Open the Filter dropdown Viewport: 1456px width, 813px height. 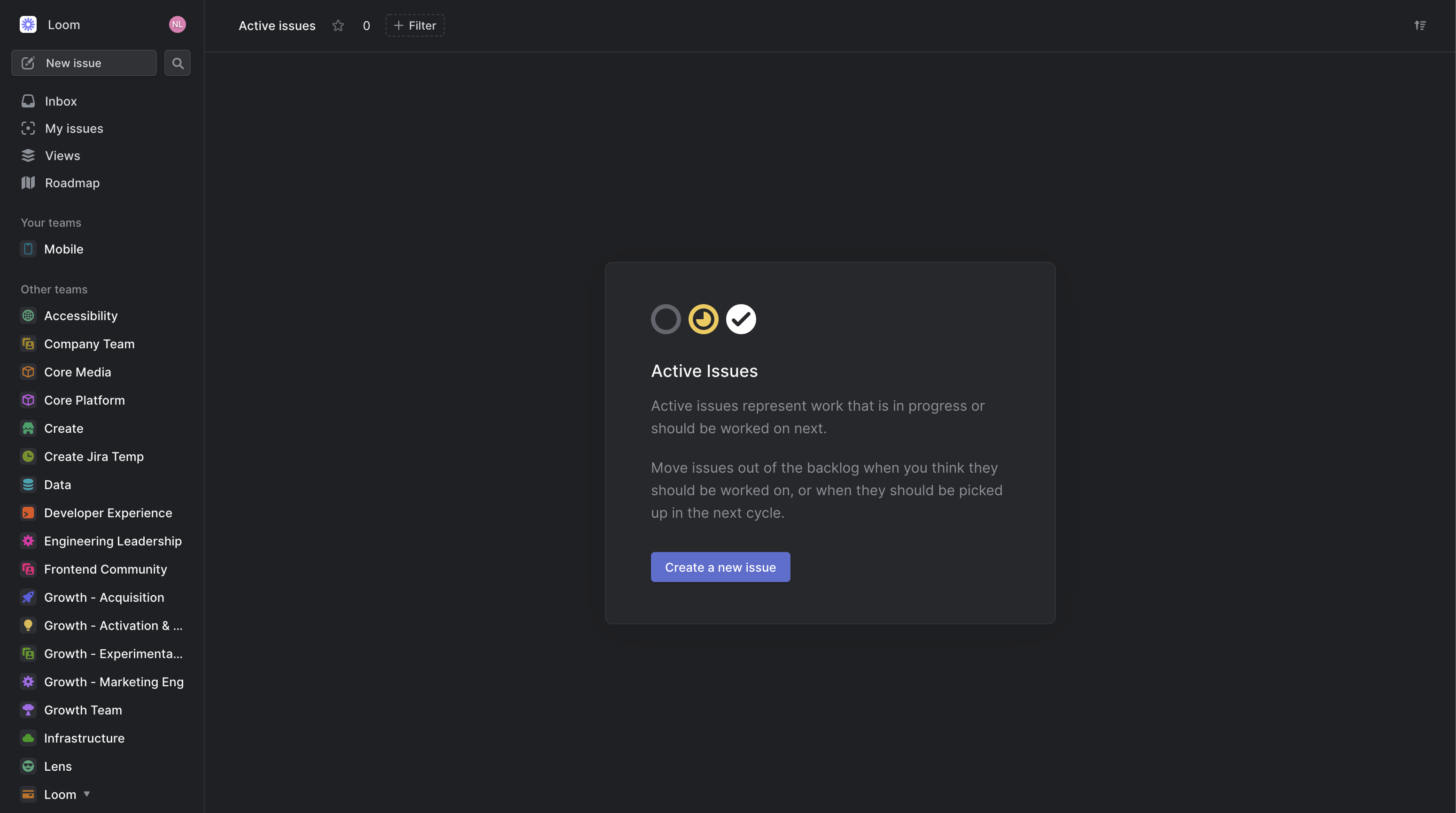[x=414, y=25]
